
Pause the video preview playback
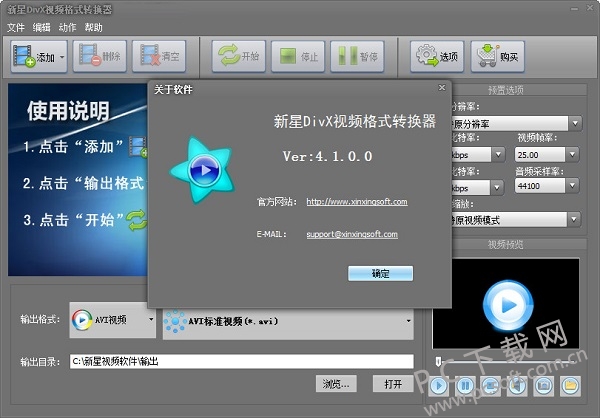click(465, 385)
